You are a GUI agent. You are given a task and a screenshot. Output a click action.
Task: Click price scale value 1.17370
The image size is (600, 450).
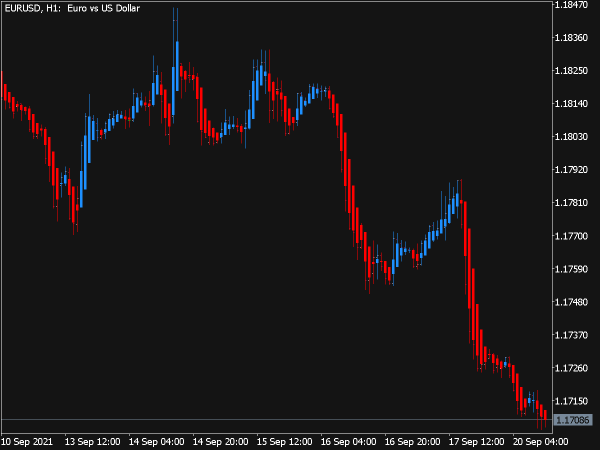pos(571,335)
